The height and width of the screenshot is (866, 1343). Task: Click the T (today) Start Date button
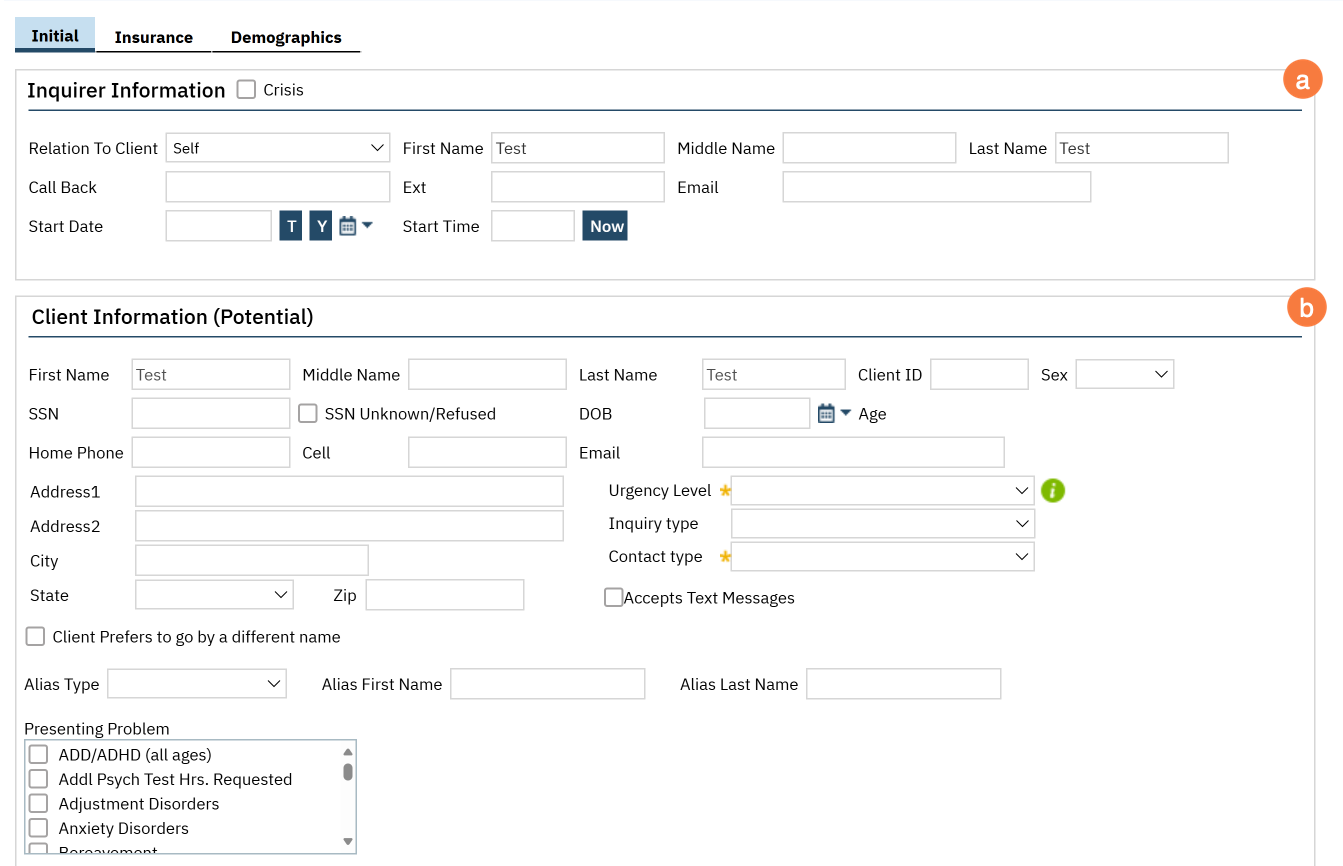coord(290,226)
